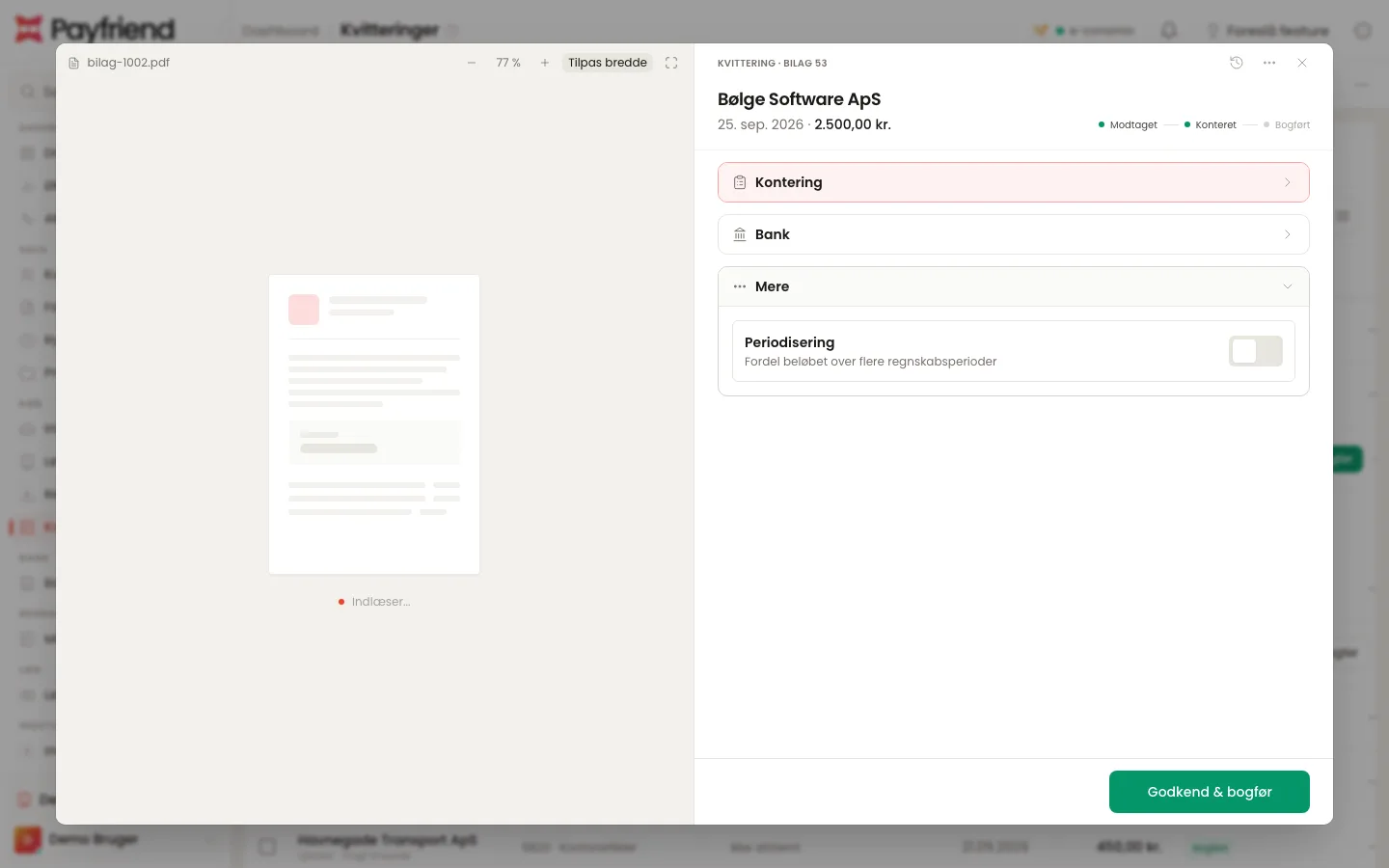Open the Kvitteringer tab in background
1389x868 pixels.
pos(390,30)
